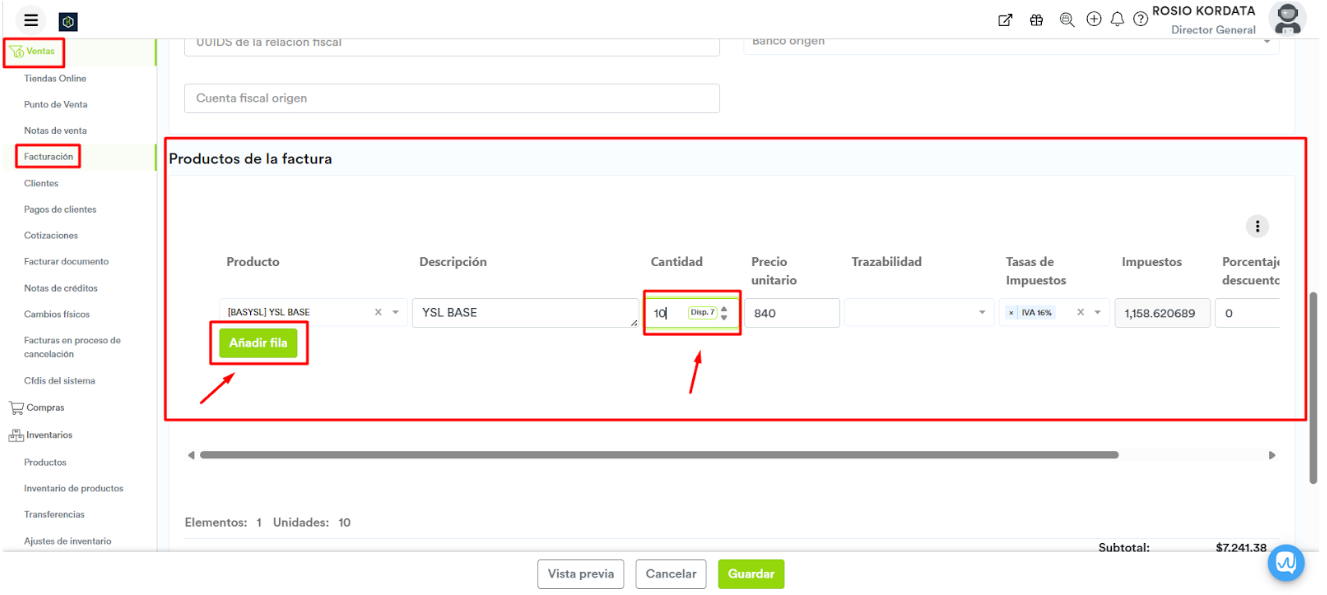
Task: Open the hamburger menu at top left
Action: pyautogui.click(x=31, y=20)
